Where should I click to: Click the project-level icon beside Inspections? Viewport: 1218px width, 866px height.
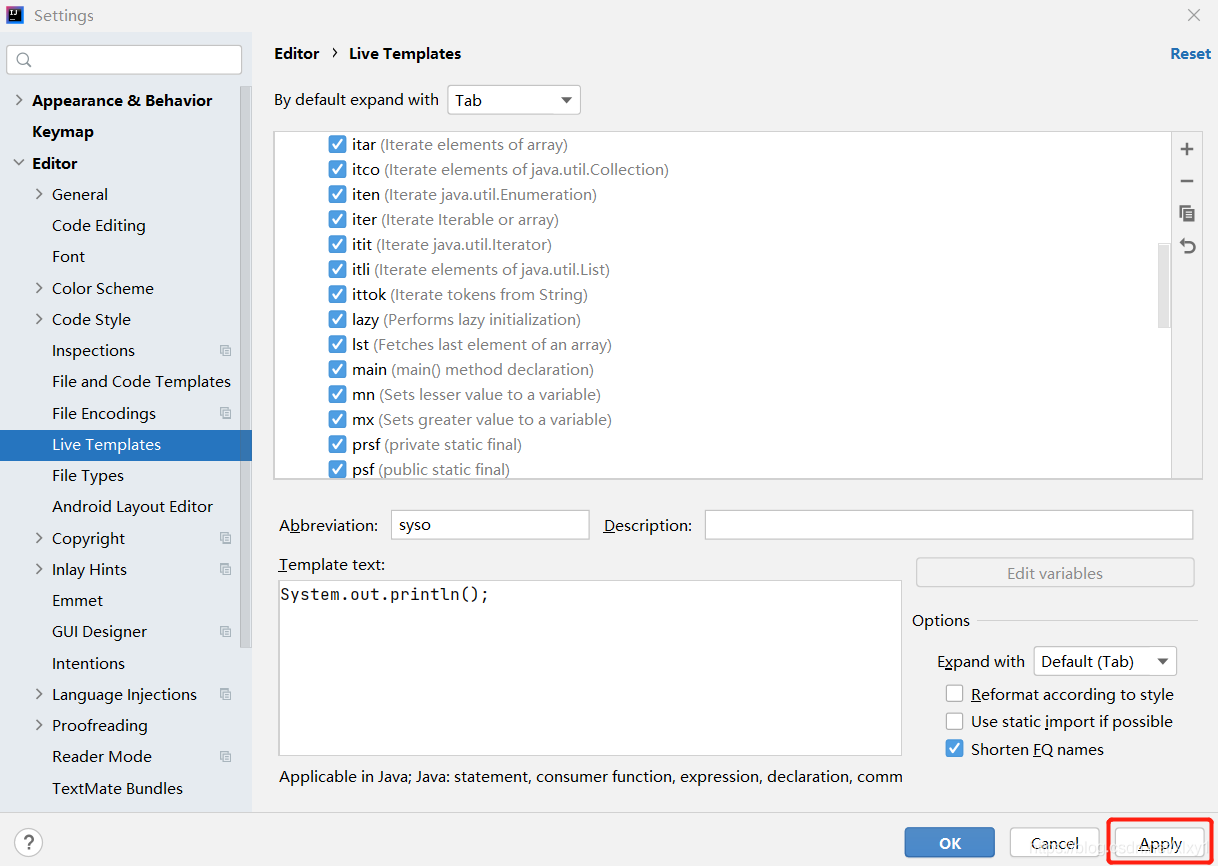[x=225, y=351]
